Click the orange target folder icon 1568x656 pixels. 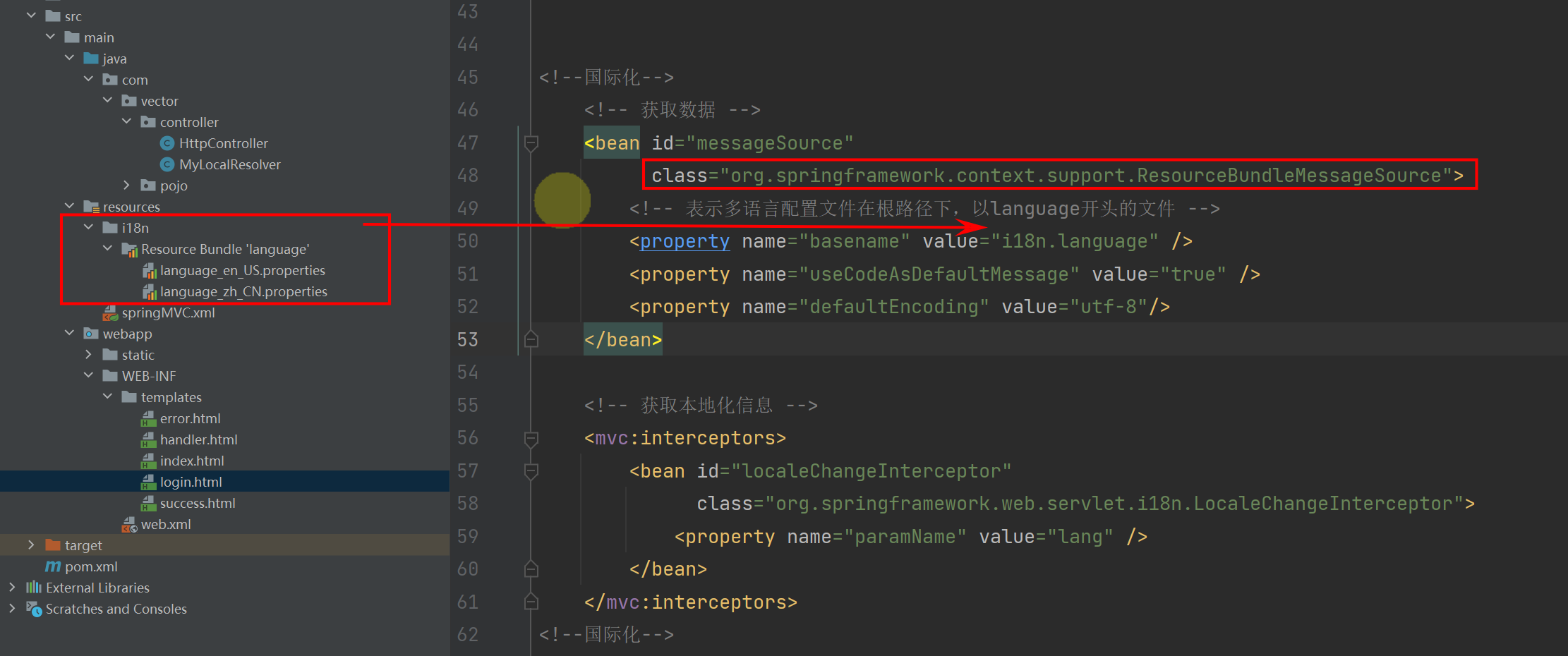tap(53, 545)
